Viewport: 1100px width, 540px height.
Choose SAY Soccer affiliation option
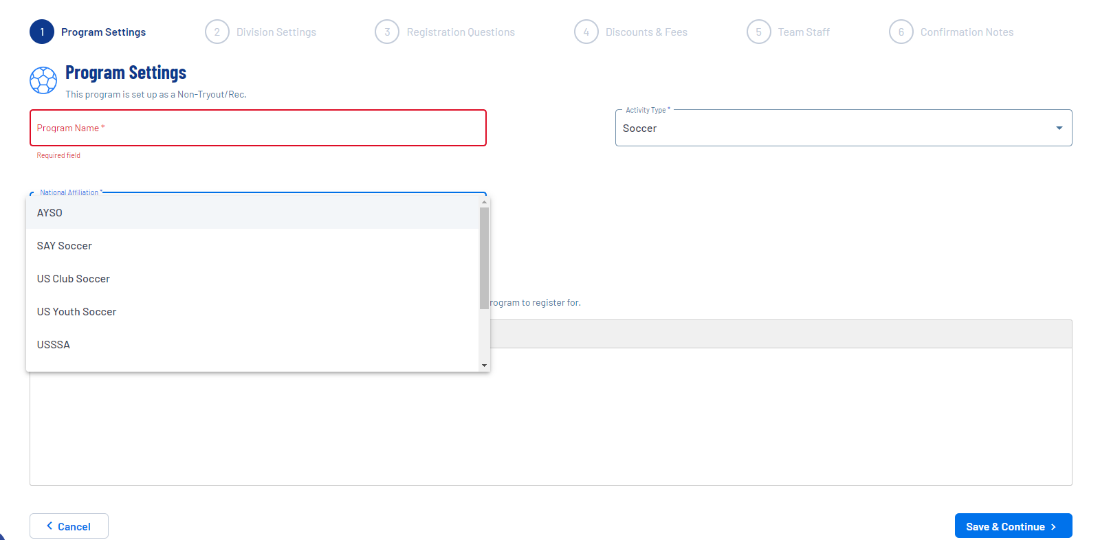(64, 246)
